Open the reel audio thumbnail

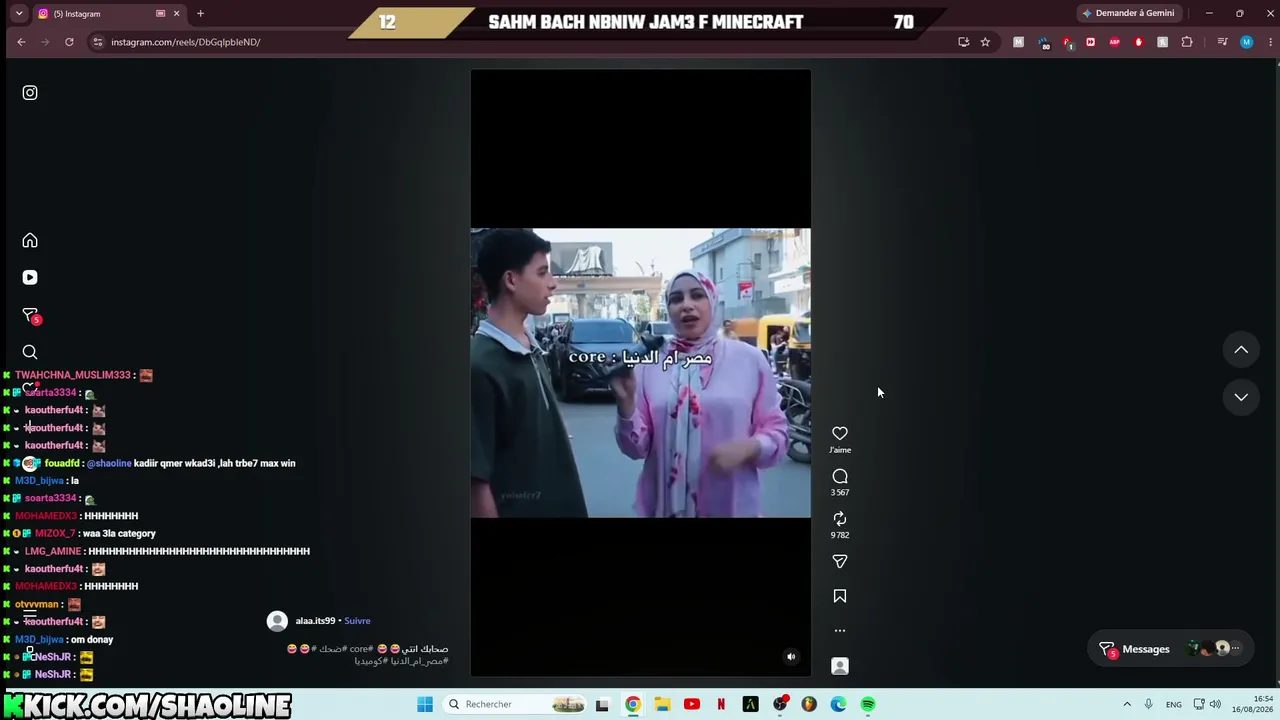[840, 666]
